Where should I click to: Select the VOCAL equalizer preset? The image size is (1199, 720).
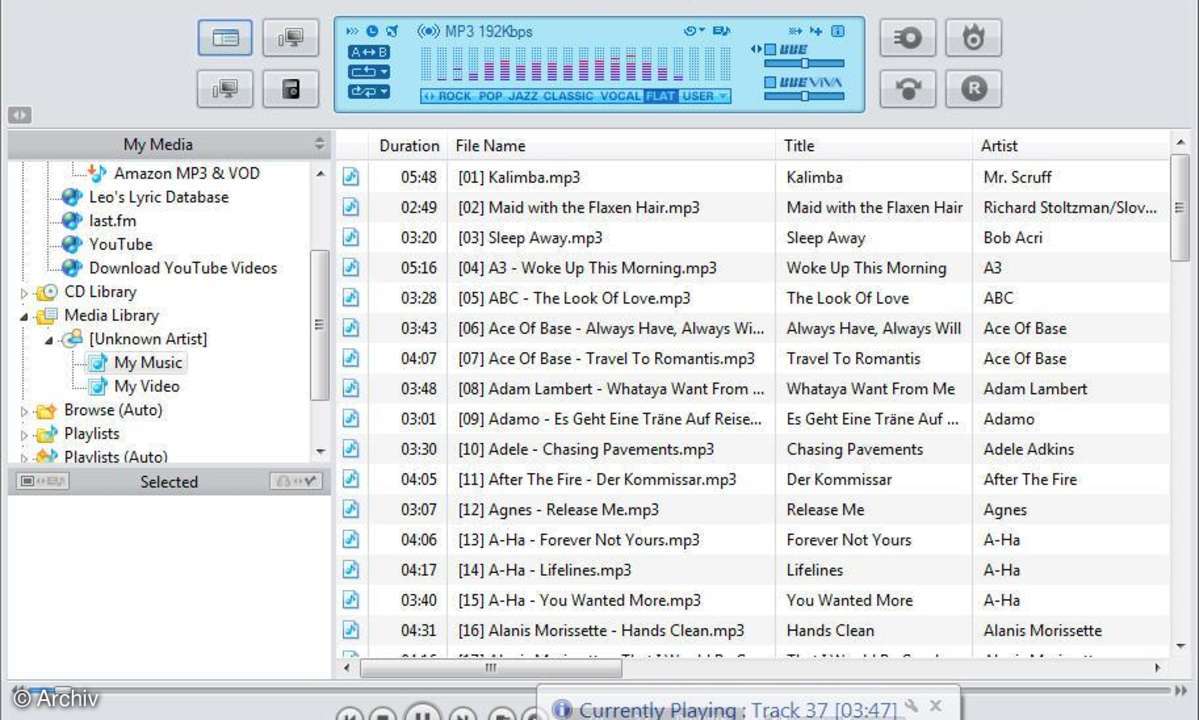click(x=620, y=96)
